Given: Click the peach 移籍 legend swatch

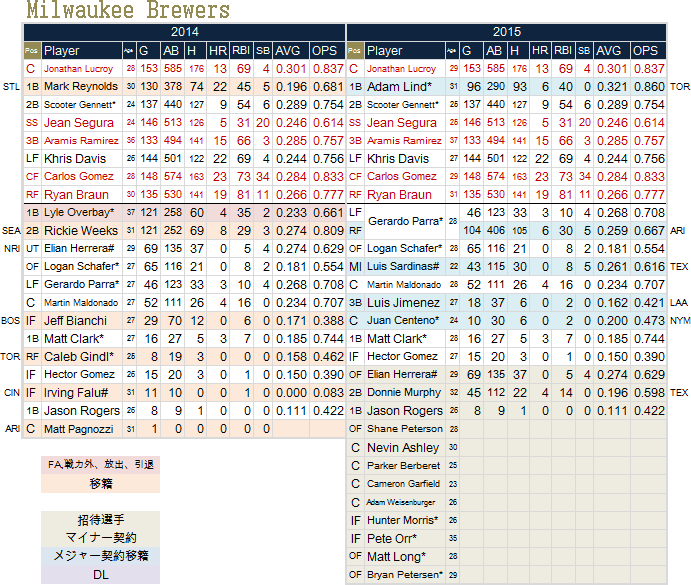Looking at the screenshot, I should pyautogui.click(x=100, y=484).
